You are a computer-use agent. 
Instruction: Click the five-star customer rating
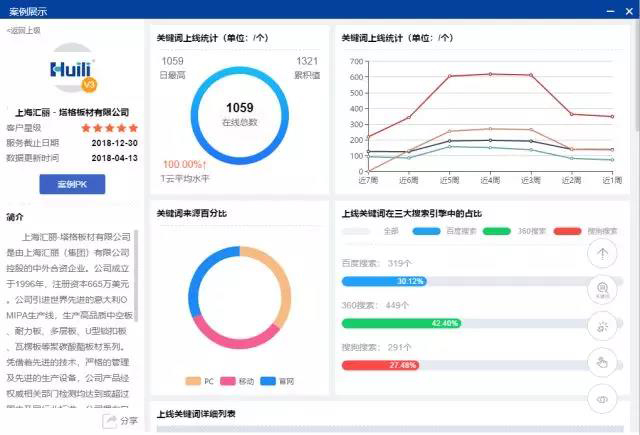click(x=109, y=128)
